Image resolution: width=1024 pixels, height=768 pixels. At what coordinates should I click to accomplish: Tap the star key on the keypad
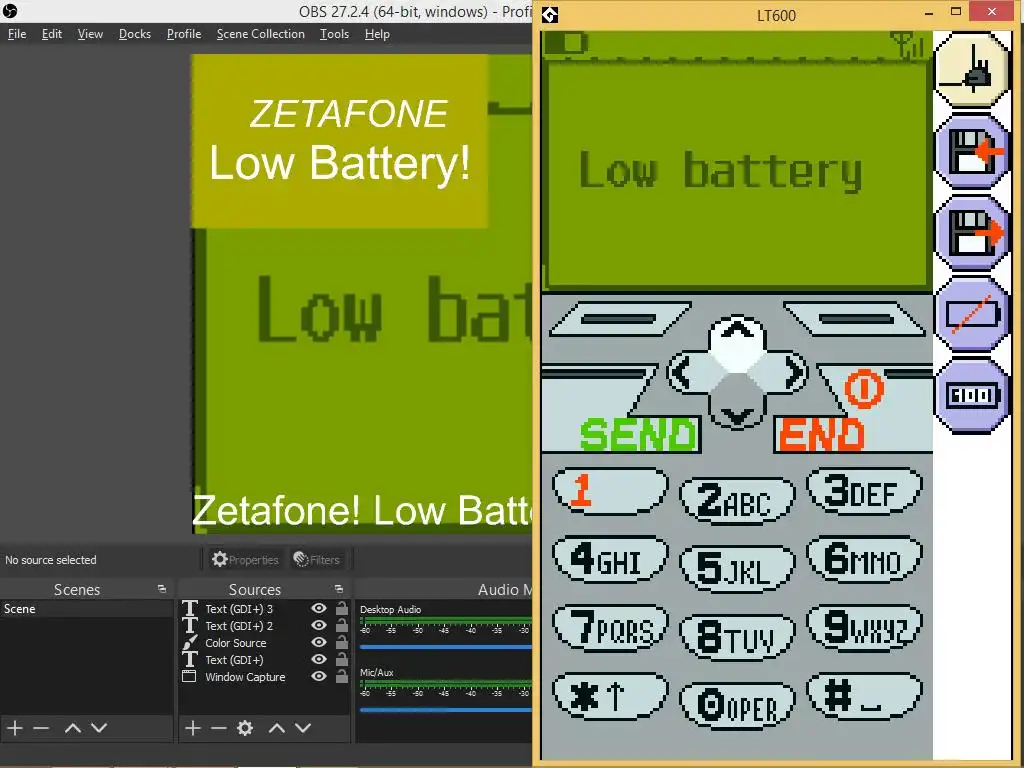pyautogui.click(x=610, y=696)
